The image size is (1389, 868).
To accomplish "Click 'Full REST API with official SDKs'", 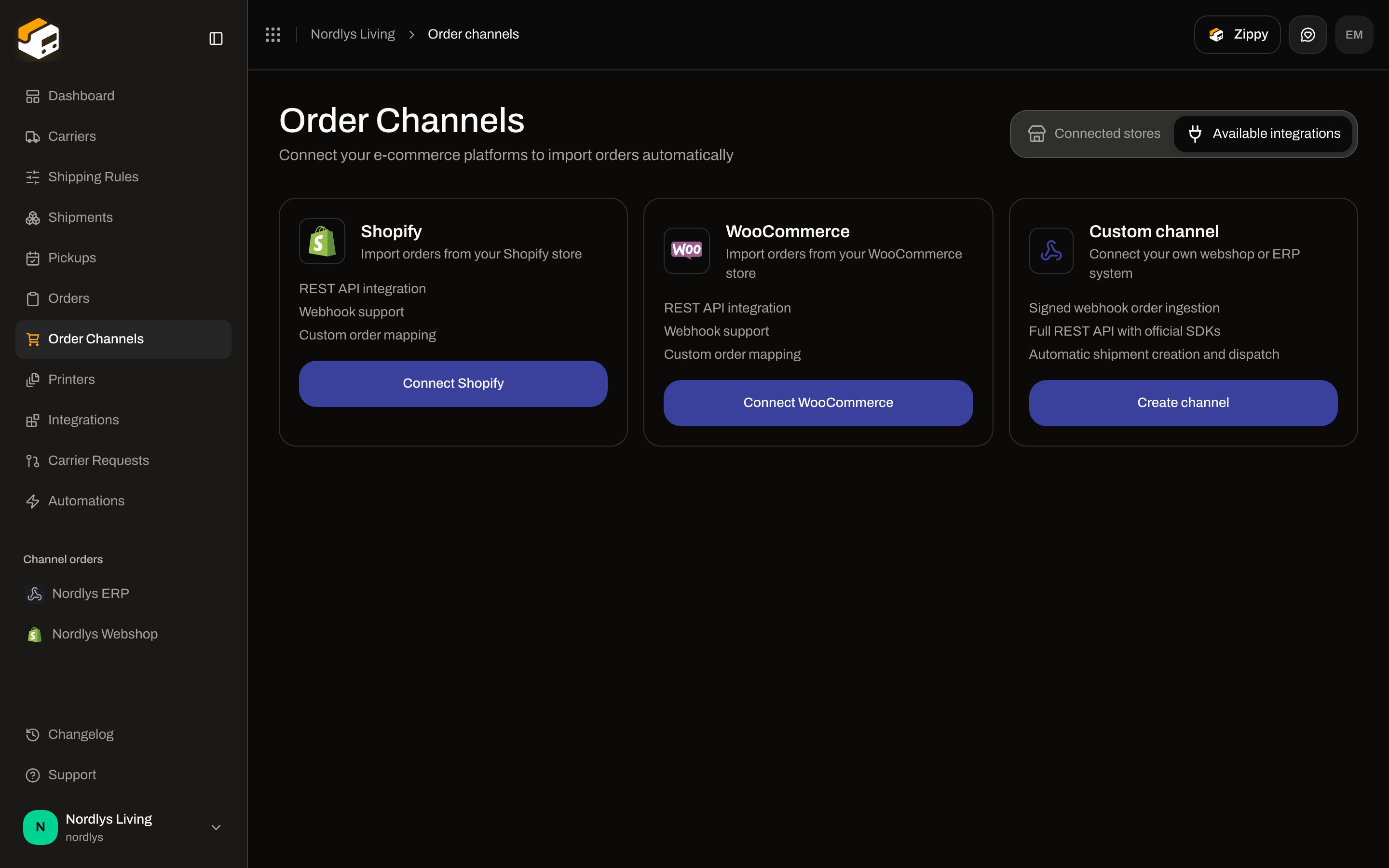I will (1124, 331).
